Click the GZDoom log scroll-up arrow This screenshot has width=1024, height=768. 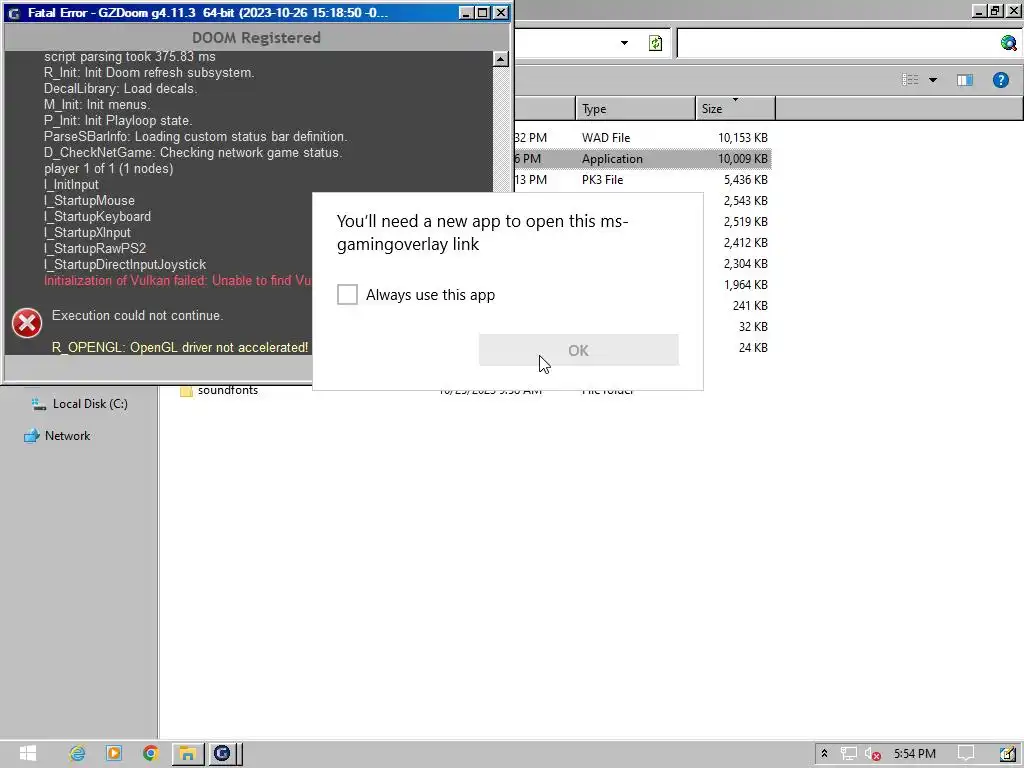coord(500,59)
